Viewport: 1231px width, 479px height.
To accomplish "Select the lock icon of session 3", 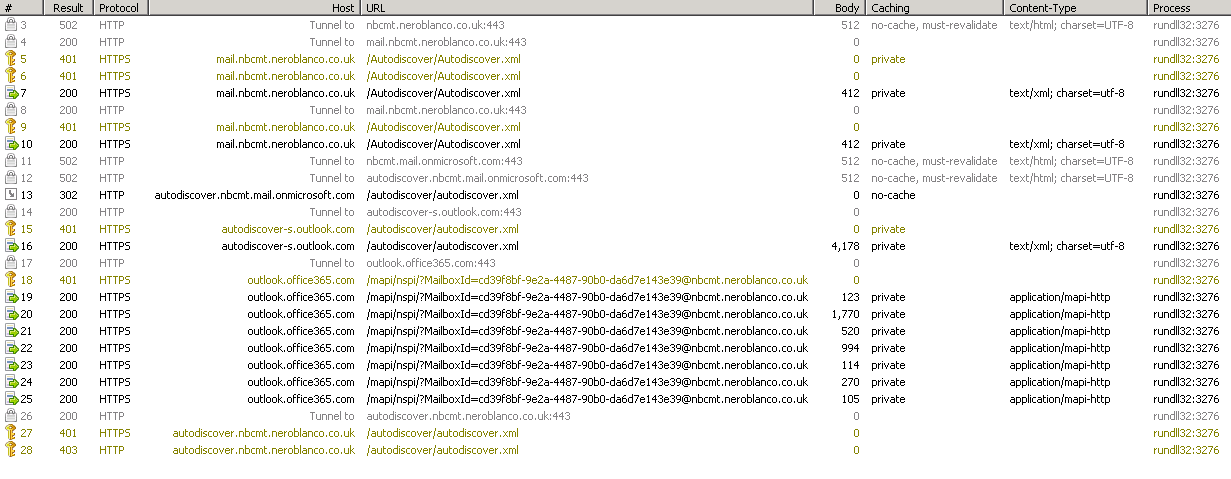I will coord(11,25).
